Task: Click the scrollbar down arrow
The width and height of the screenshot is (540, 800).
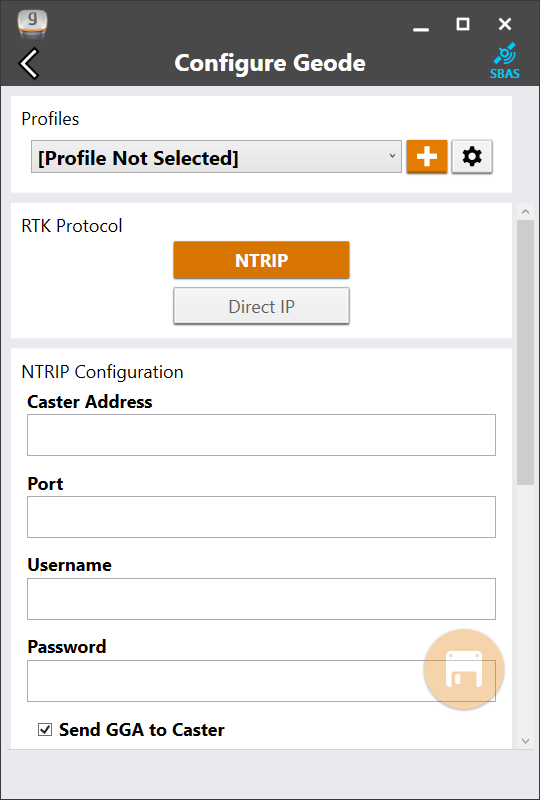Action: click(x=526, y=741)
